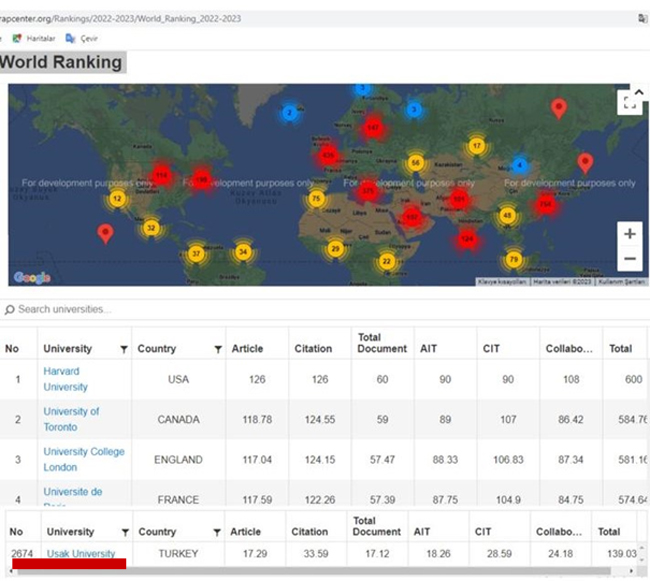Open Country column filter in upper table
This screenshot has height=581, width=650.
click(x=218, y=349)
